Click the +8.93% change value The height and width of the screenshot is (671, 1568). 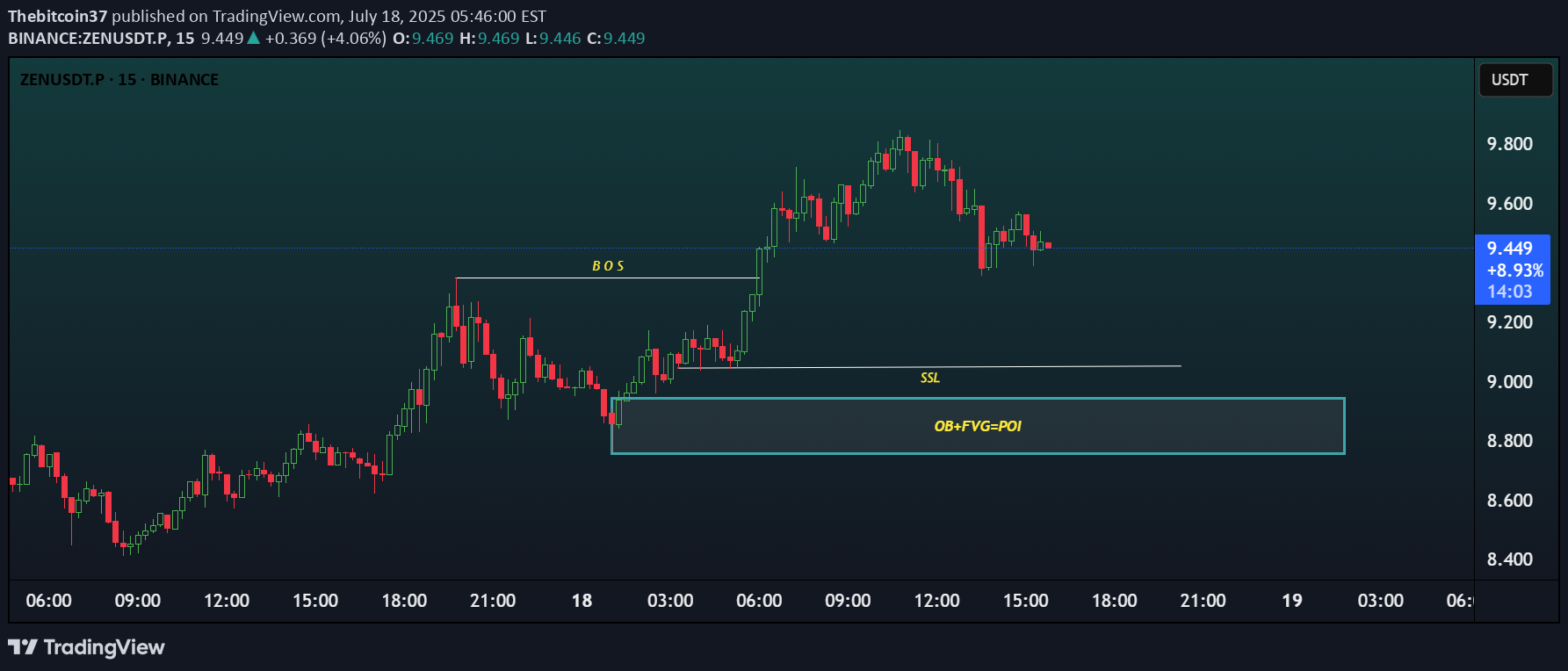(1514, 271)
